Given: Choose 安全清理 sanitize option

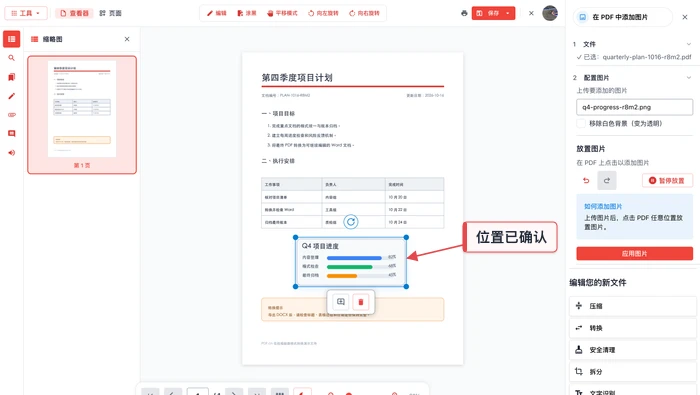Looking at the screenshot, I should (633, 350).
